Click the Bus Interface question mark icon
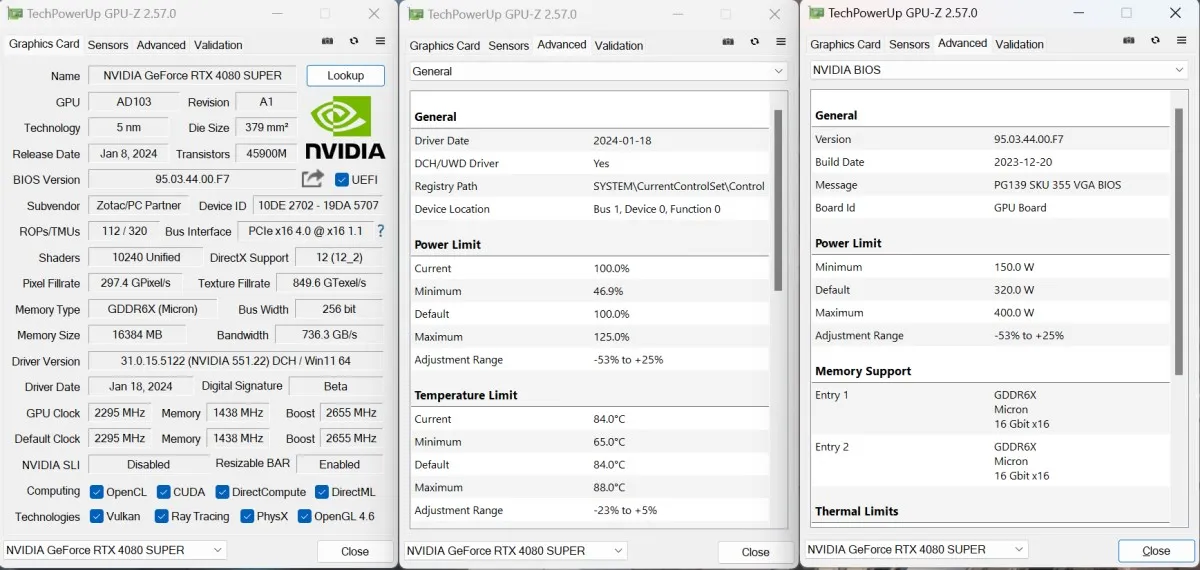 [x=380, y=231]
